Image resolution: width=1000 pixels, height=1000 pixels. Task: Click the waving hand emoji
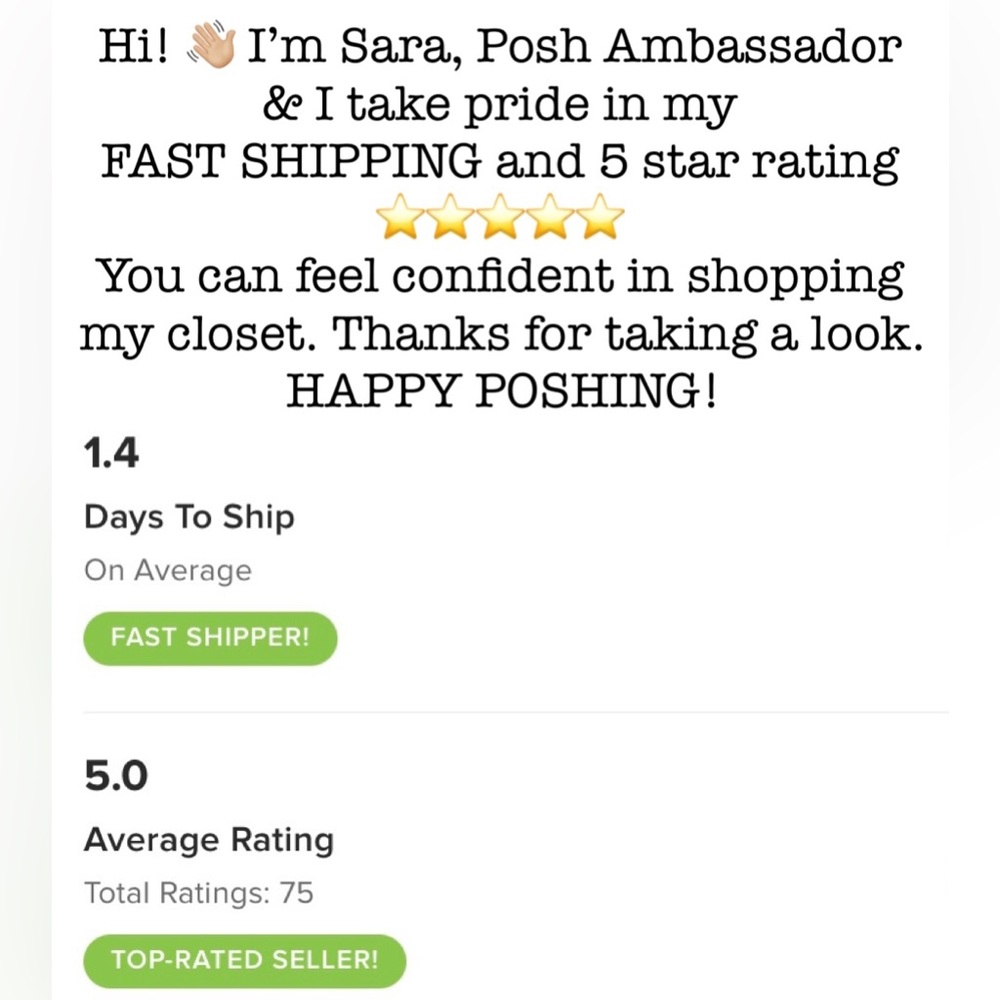(x=211, y=45)
